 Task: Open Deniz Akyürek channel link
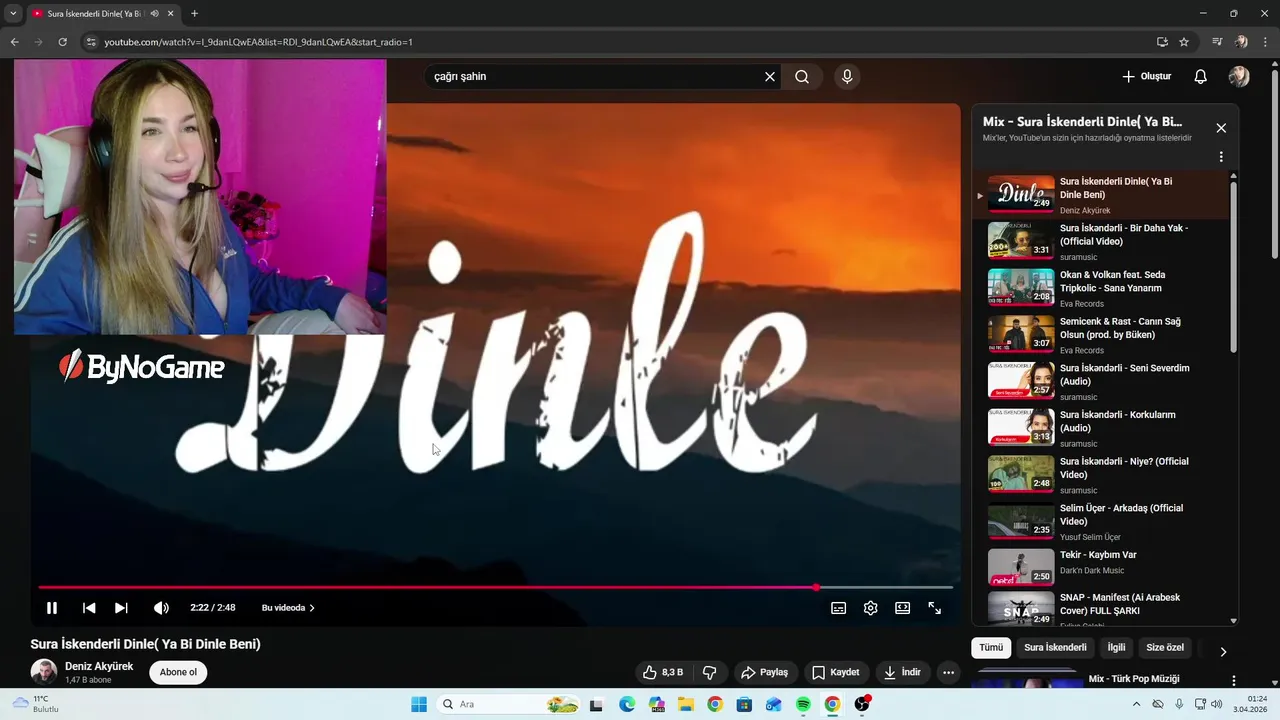coord(99,667)
